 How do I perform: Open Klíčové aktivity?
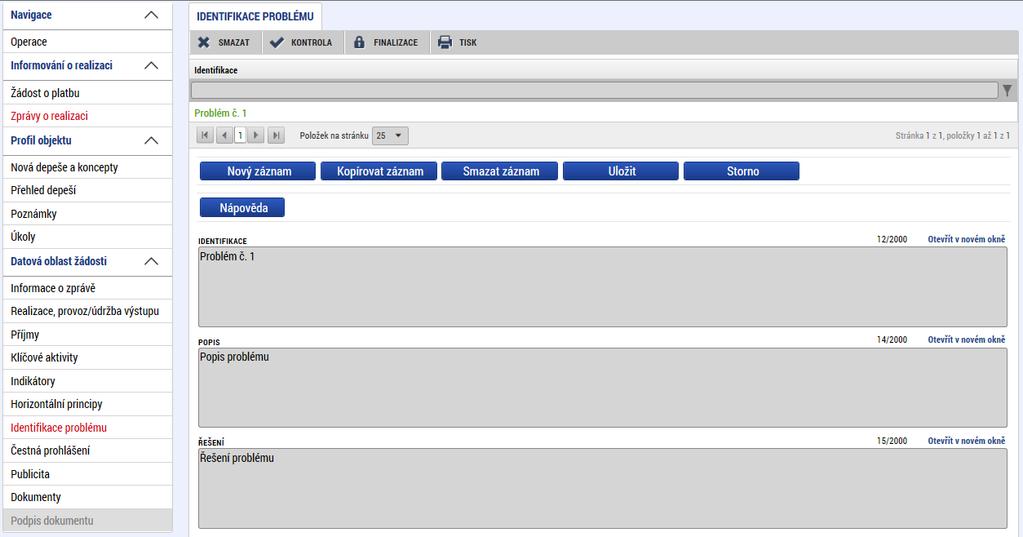coord(87,358)
